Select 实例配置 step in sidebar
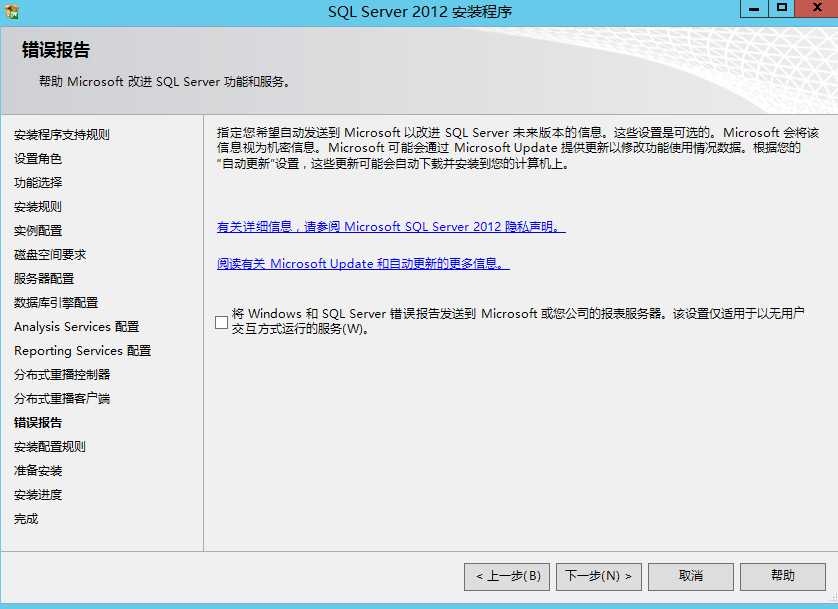 38,231
